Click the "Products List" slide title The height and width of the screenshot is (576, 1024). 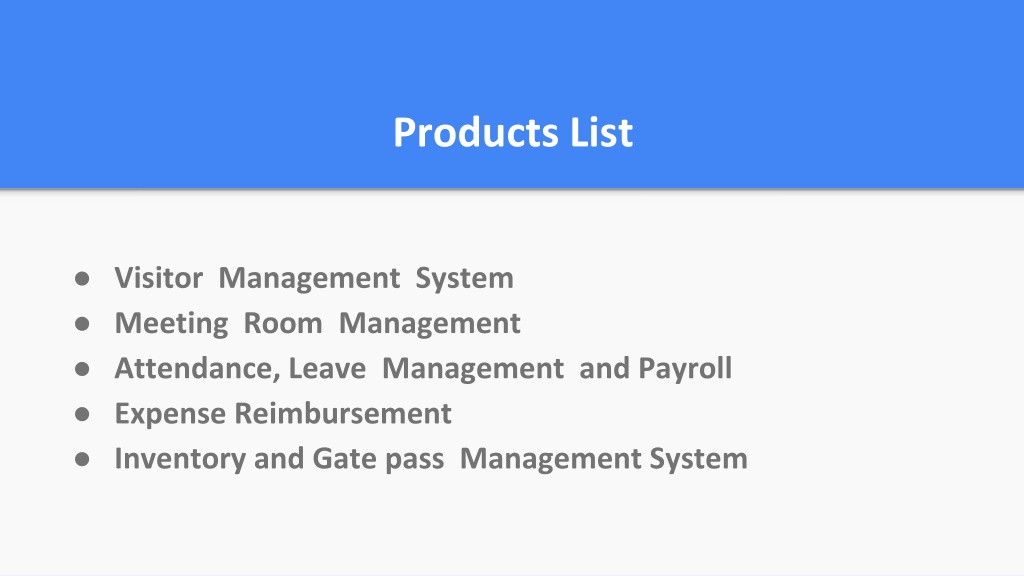[513, 133]
